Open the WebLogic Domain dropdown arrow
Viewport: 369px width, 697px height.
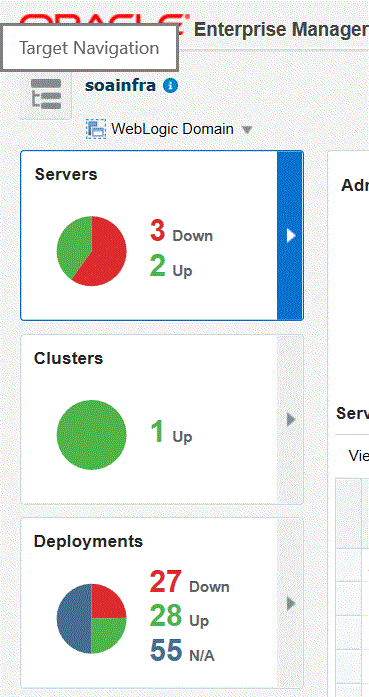247,130
